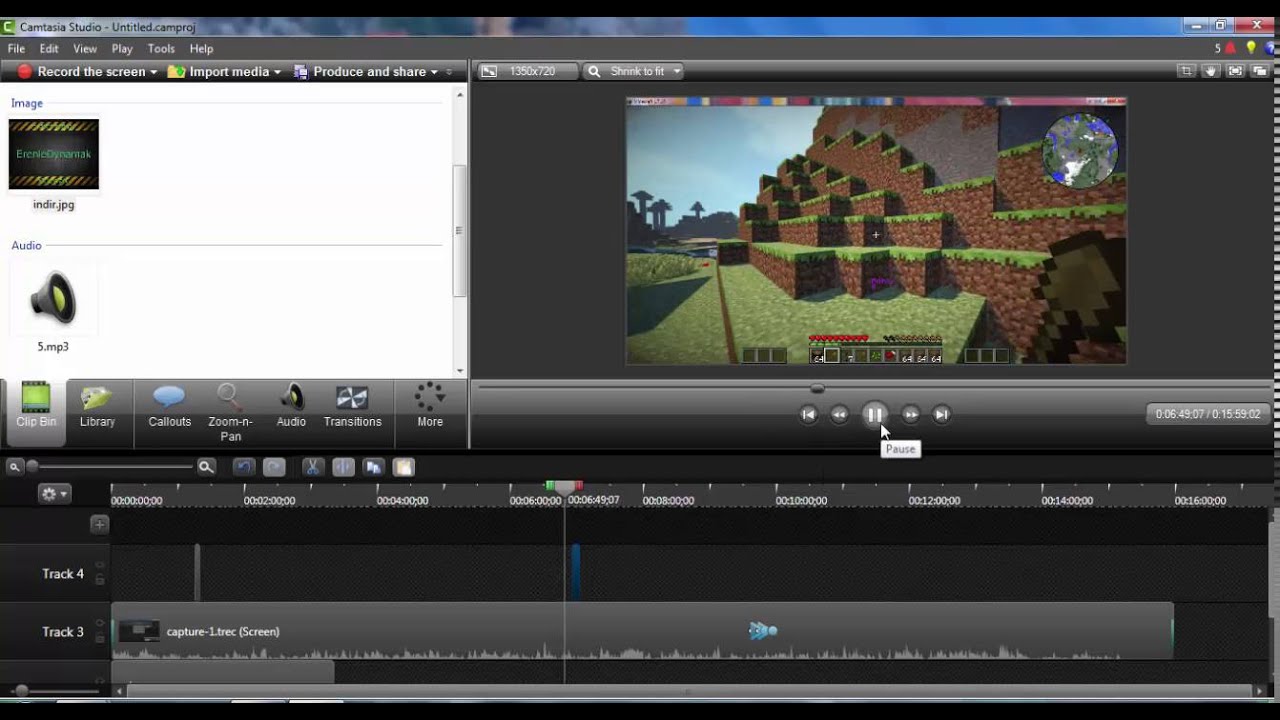The height and width of the screenshot is (720, 1280).
Task: Select the 5.mp3 audio clip
Action: [53, 299]
